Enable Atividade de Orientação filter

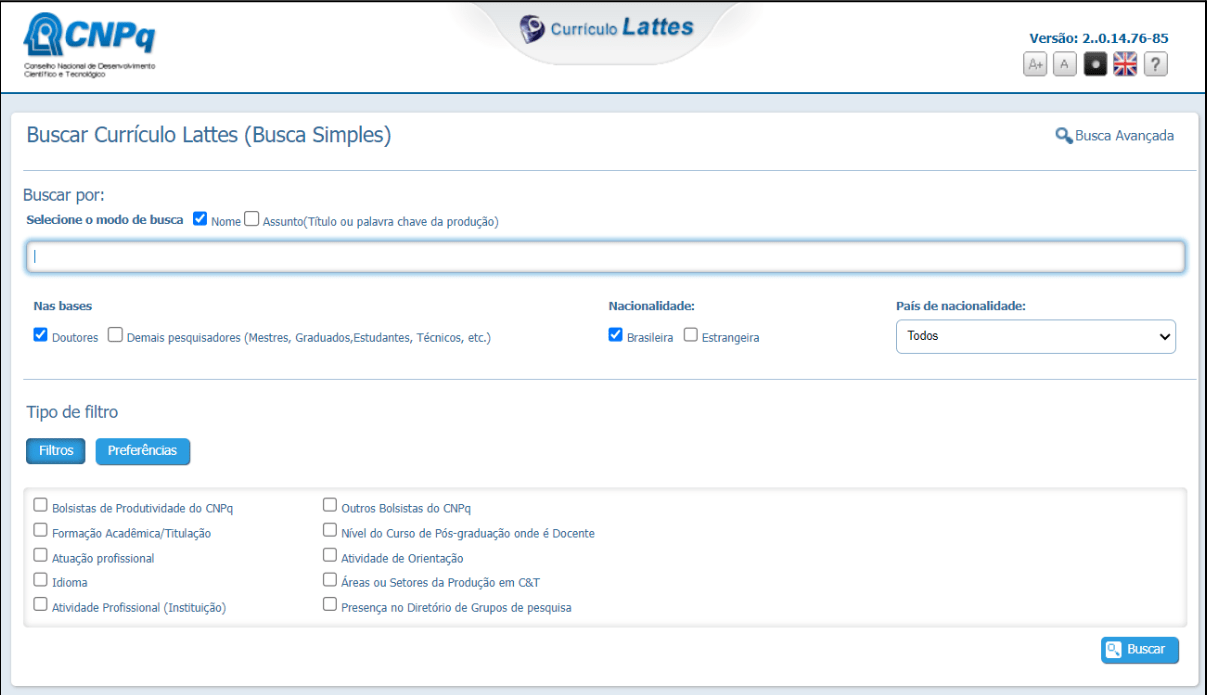tap(330, 555)
